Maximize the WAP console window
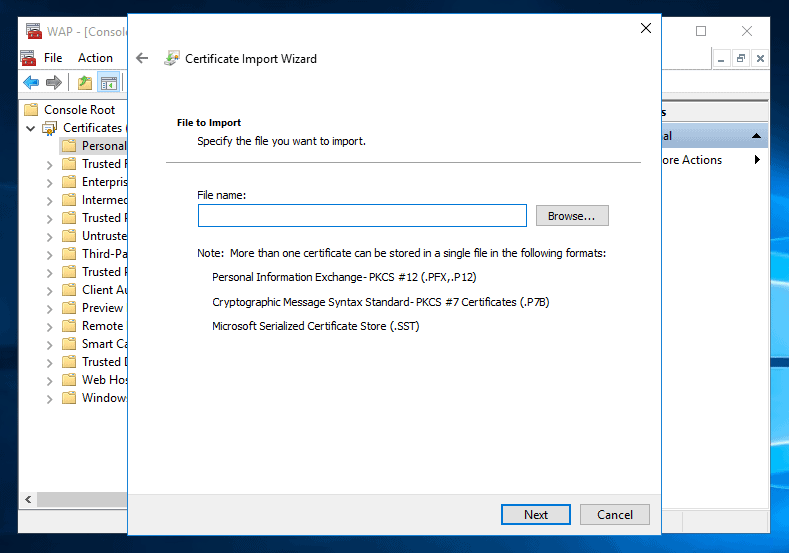The width and height of the screenshot is (789, 553). click(x=701, y=31)
